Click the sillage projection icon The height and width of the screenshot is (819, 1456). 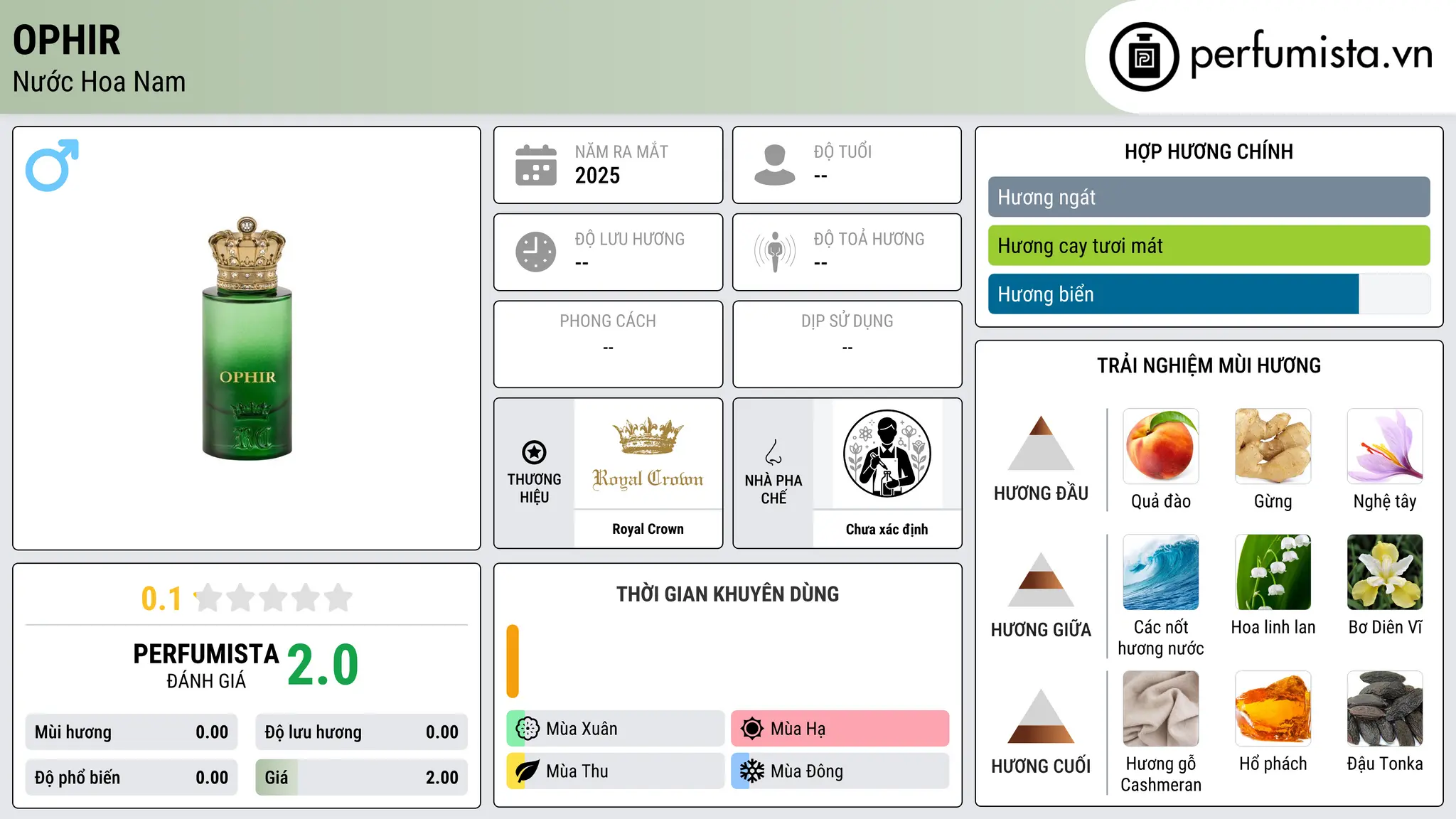775,252
